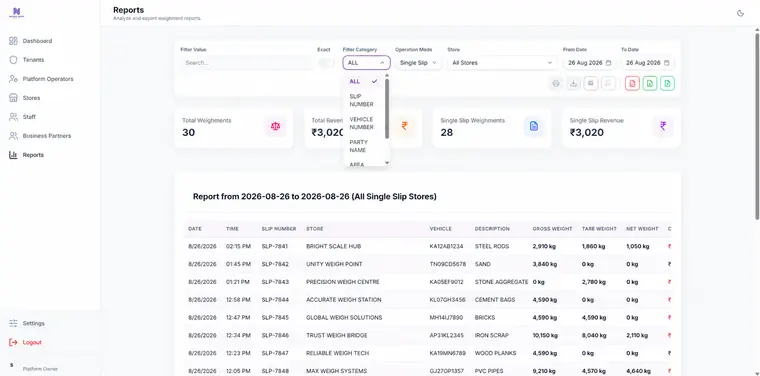The height and width of the screenshot is (376, 760).
Task: Export report with the red file icon
Action: tap(632, 83)
